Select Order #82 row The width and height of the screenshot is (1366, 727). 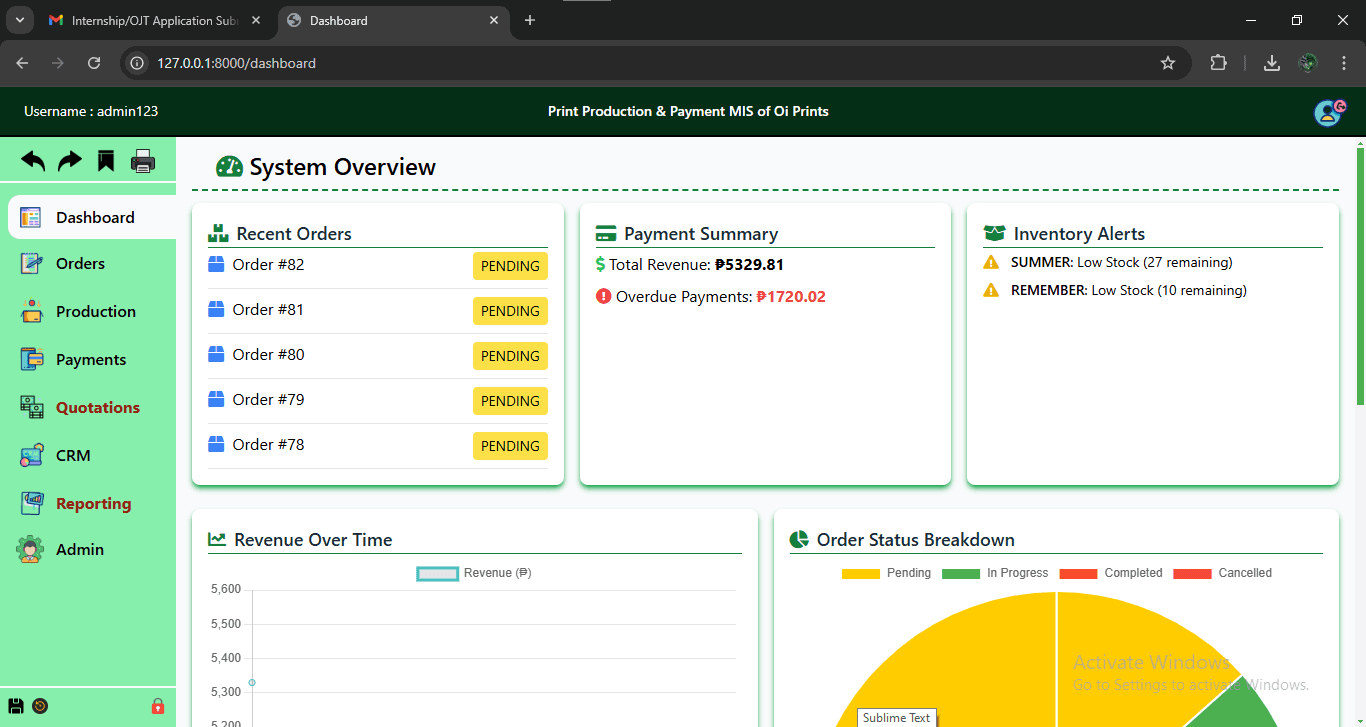[x=378, y=266]
